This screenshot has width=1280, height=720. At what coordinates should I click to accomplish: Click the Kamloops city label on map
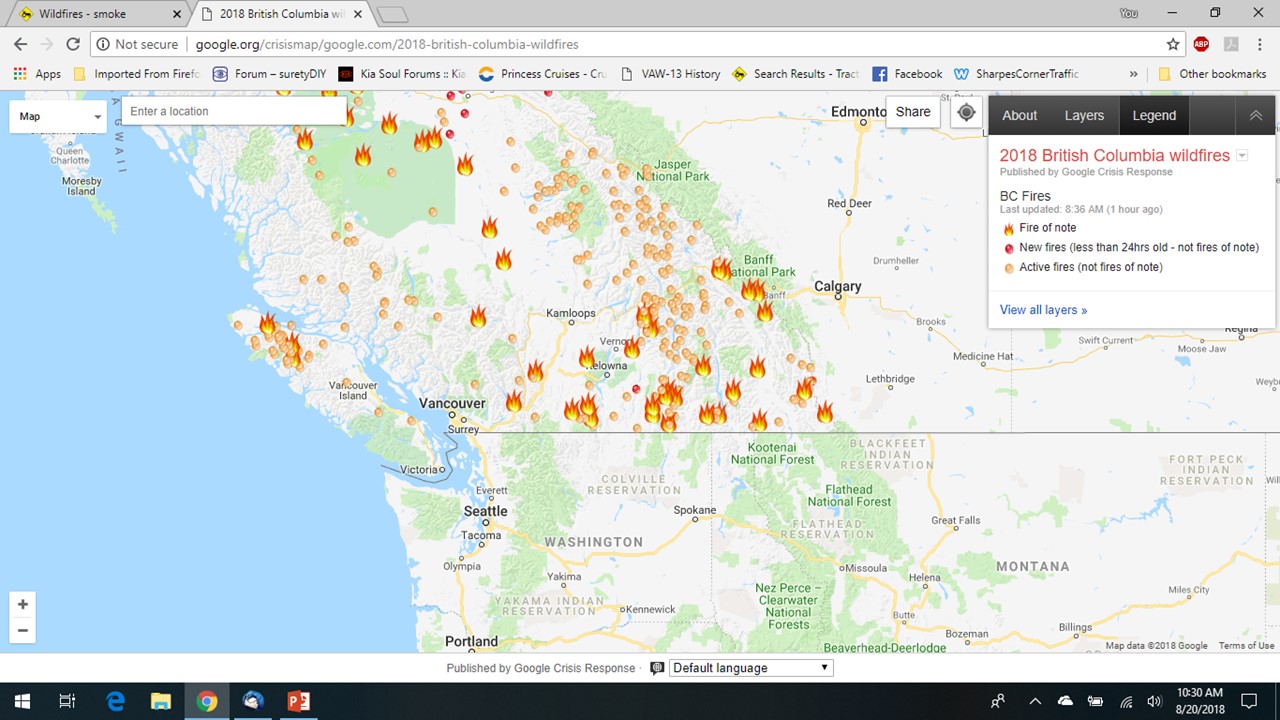tap(571, 313)
